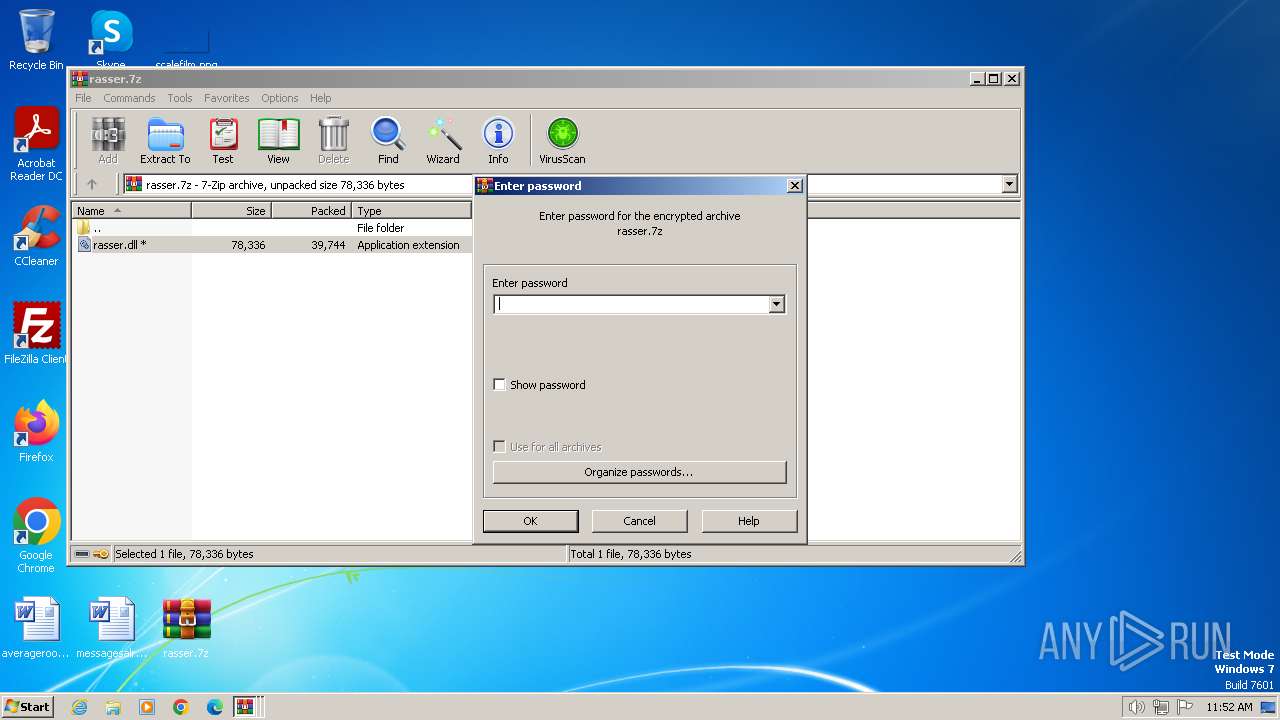Sort by Packed column header
This screenshot has width=1280, height=720.
click(x=311, y=211)
